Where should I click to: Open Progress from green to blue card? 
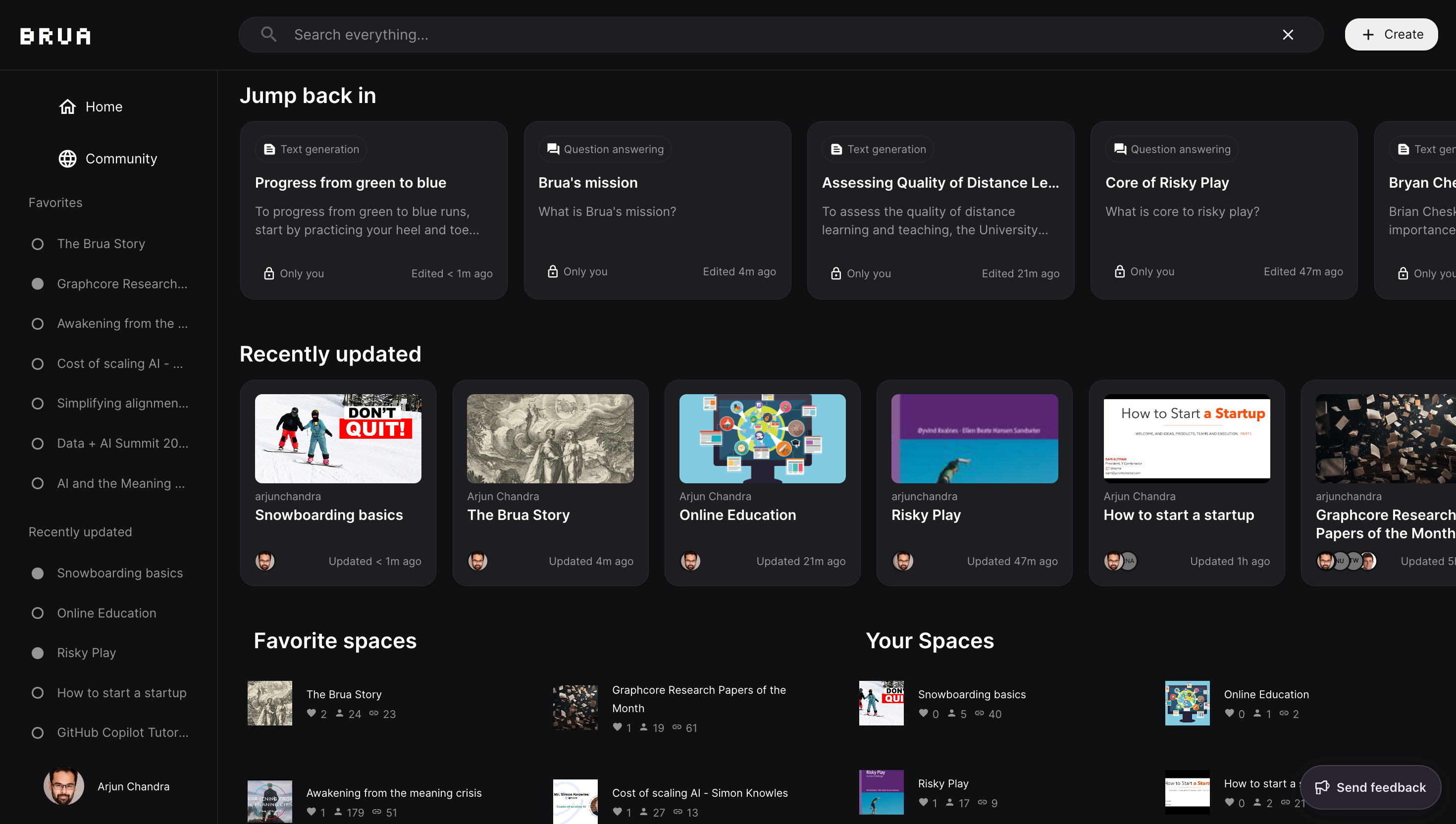click(373, 210)
